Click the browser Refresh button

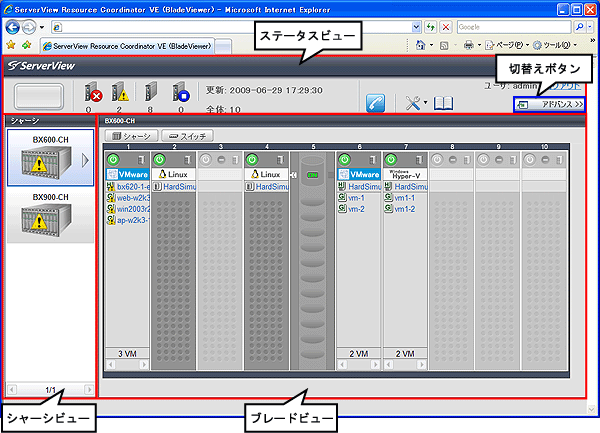(431, 27)
